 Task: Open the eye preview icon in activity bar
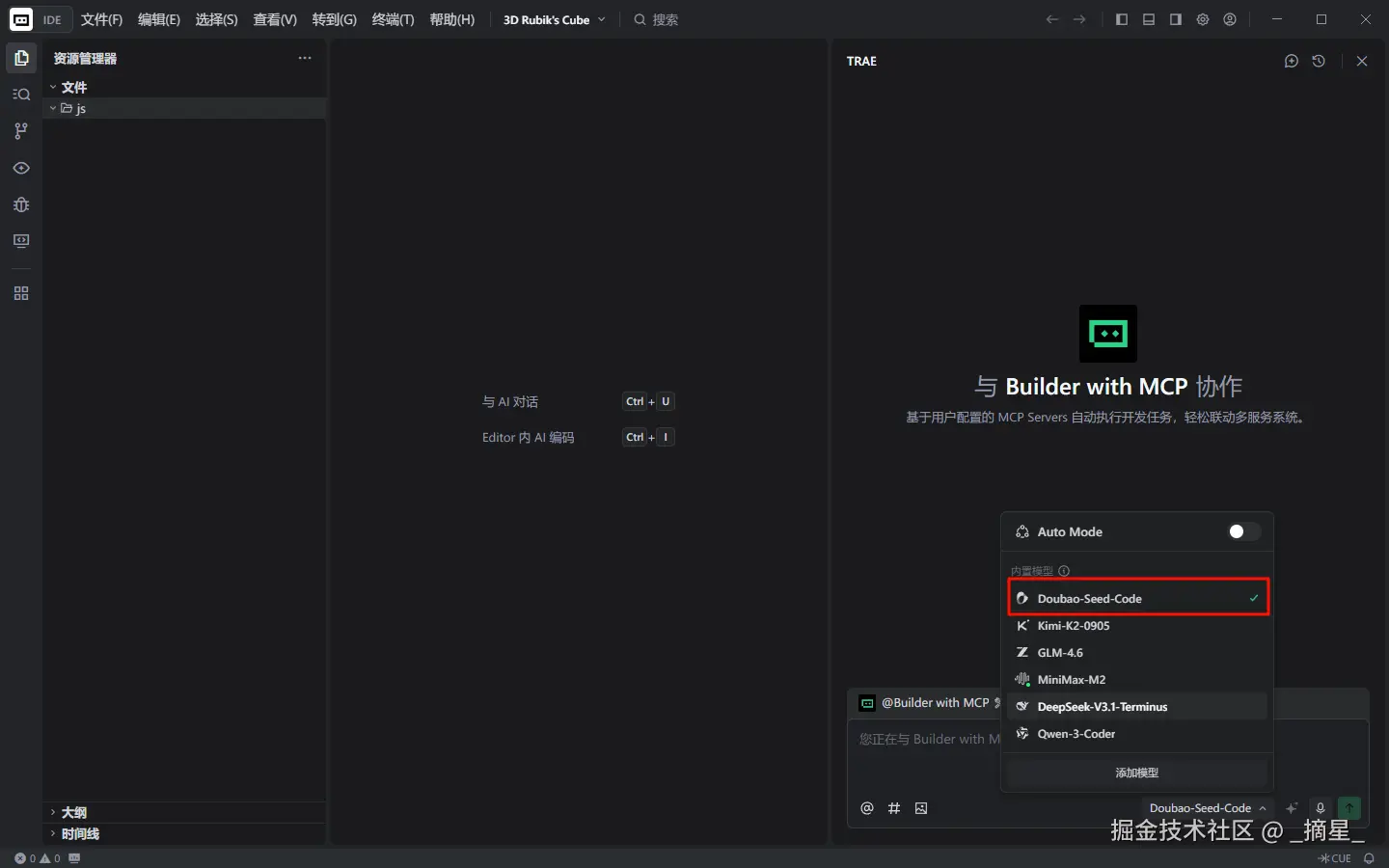coord(21,168)
